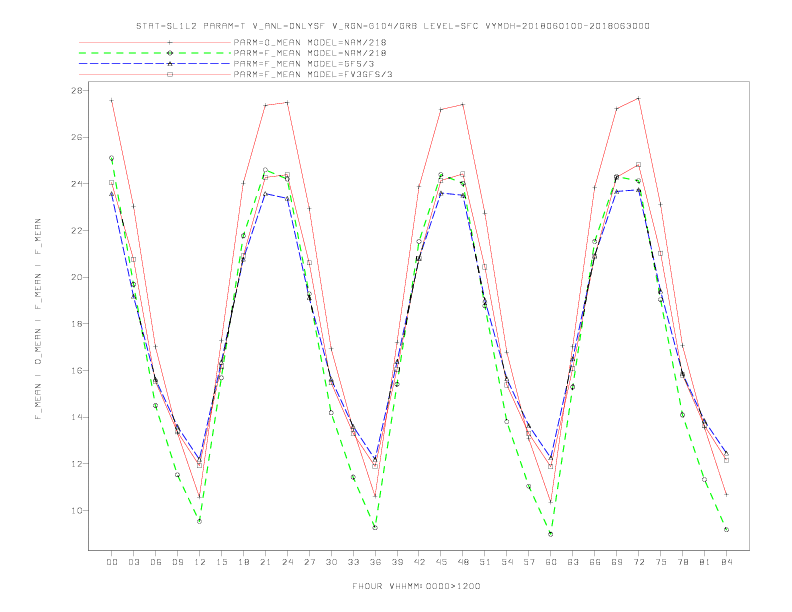
Task: Click x-axis tick label 30
Action: click(x=331, y=562)
